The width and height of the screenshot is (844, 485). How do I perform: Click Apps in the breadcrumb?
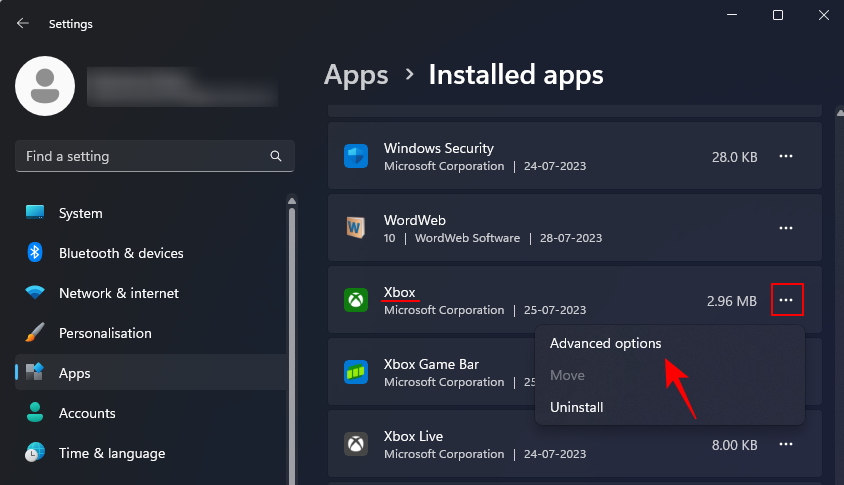(356, 75)
